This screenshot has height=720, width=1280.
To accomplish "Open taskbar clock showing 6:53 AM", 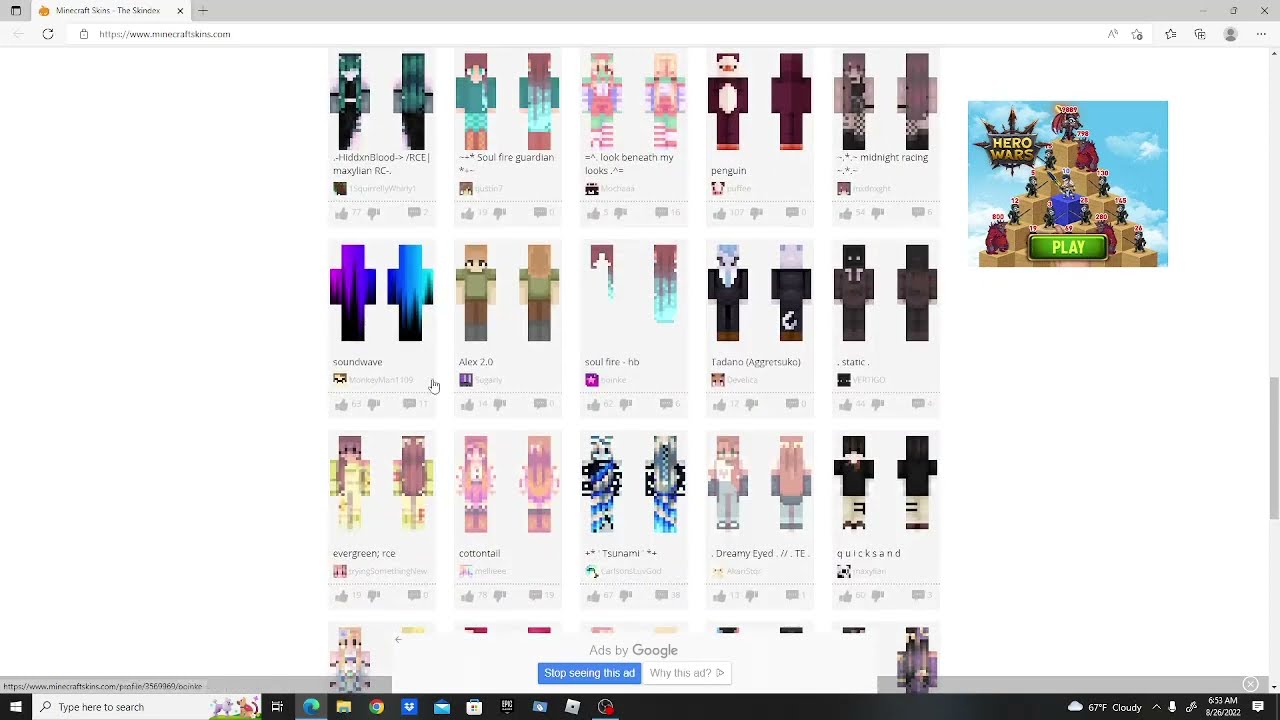I will (1223, 707).
